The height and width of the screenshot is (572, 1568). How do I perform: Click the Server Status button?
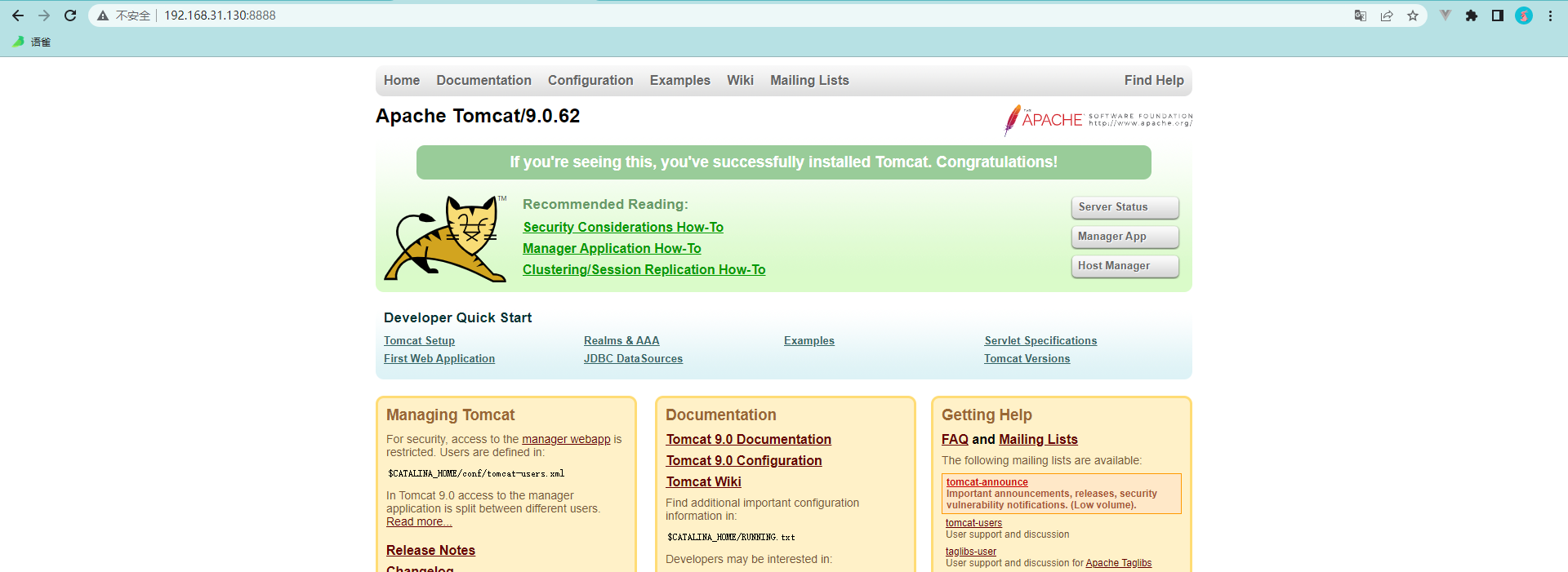pos(1125,207)
